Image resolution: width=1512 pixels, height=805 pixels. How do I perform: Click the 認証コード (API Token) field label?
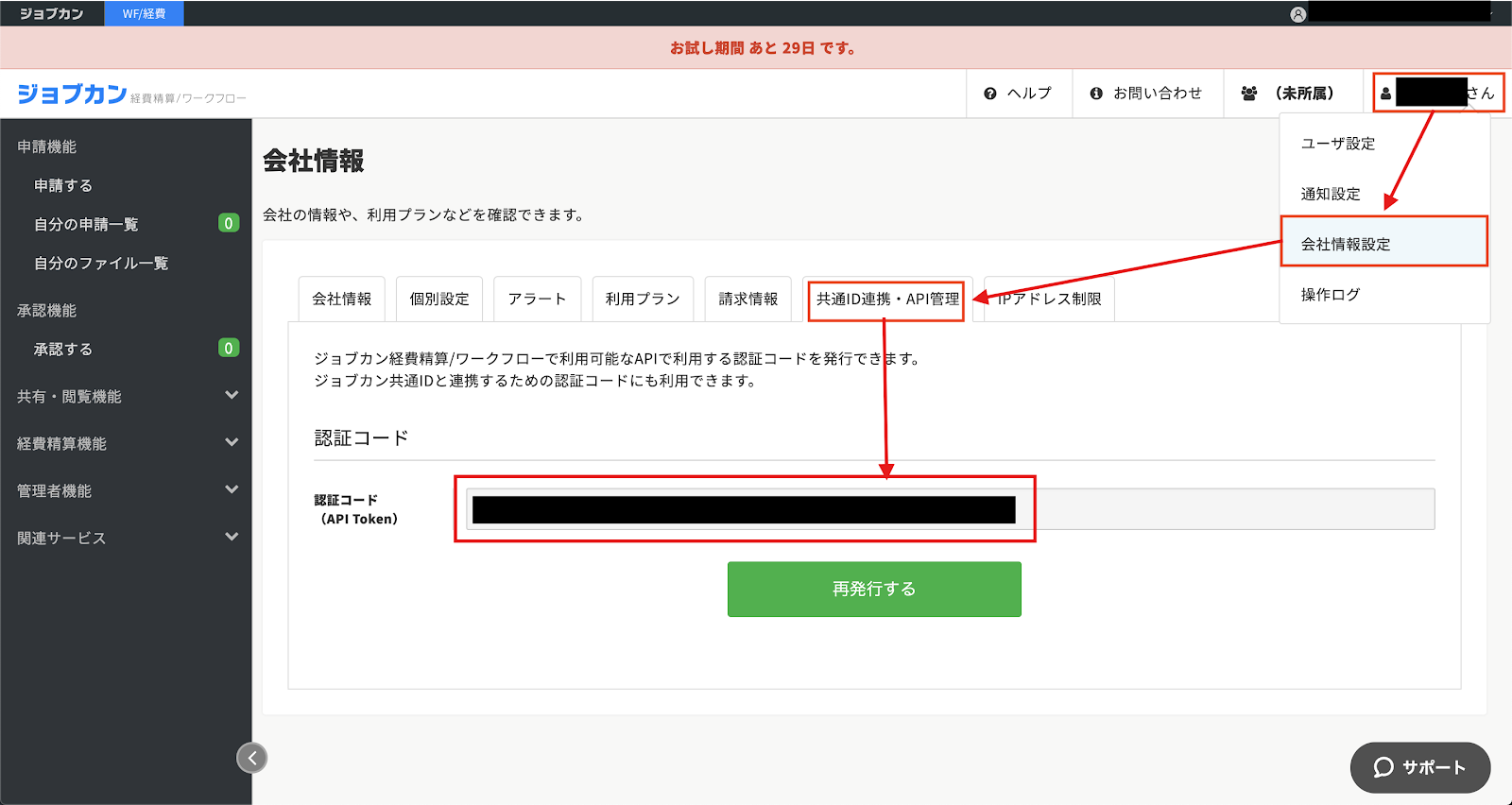(356, 509)
